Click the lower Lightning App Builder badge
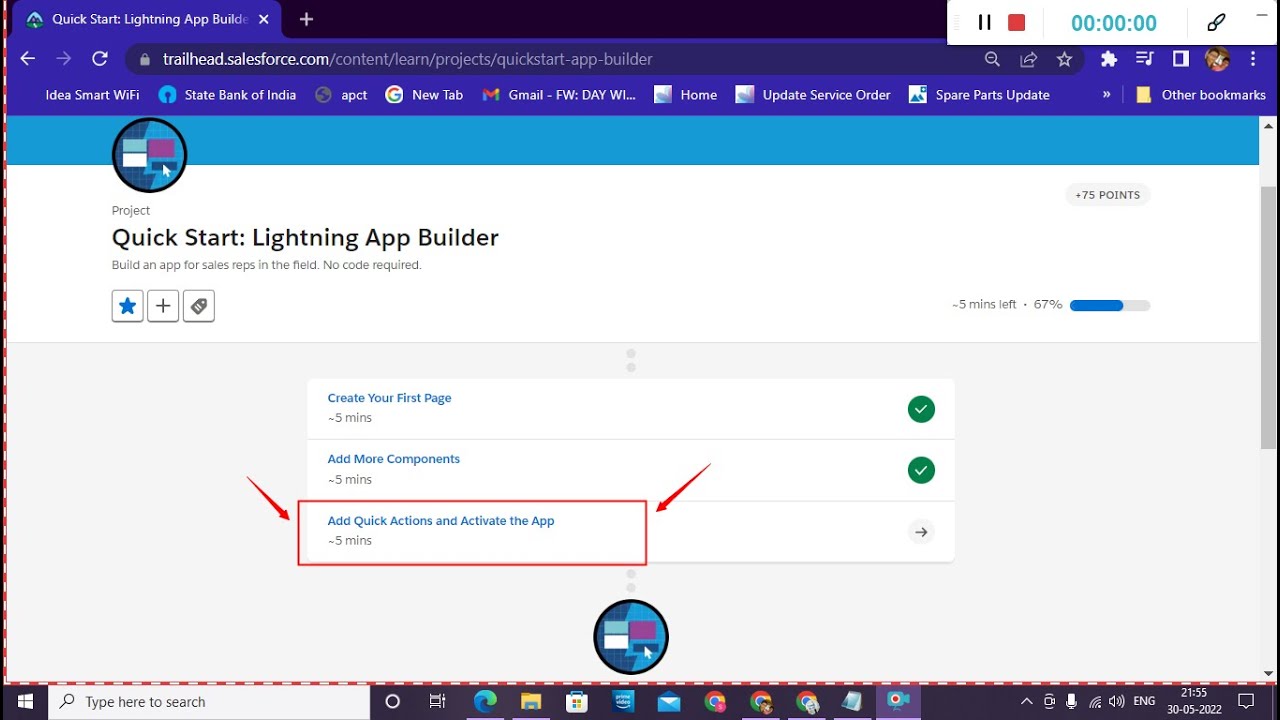 tap(631, 637)
